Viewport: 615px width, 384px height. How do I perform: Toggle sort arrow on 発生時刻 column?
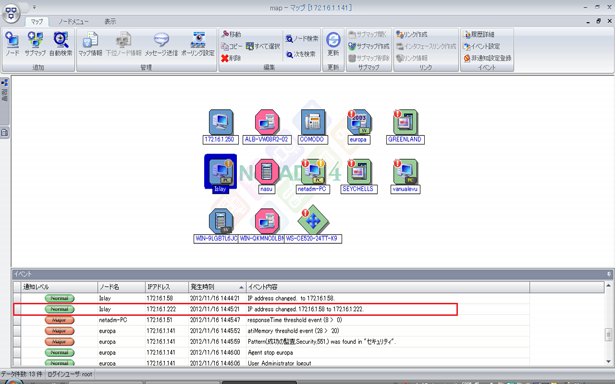tap(241, 288)
